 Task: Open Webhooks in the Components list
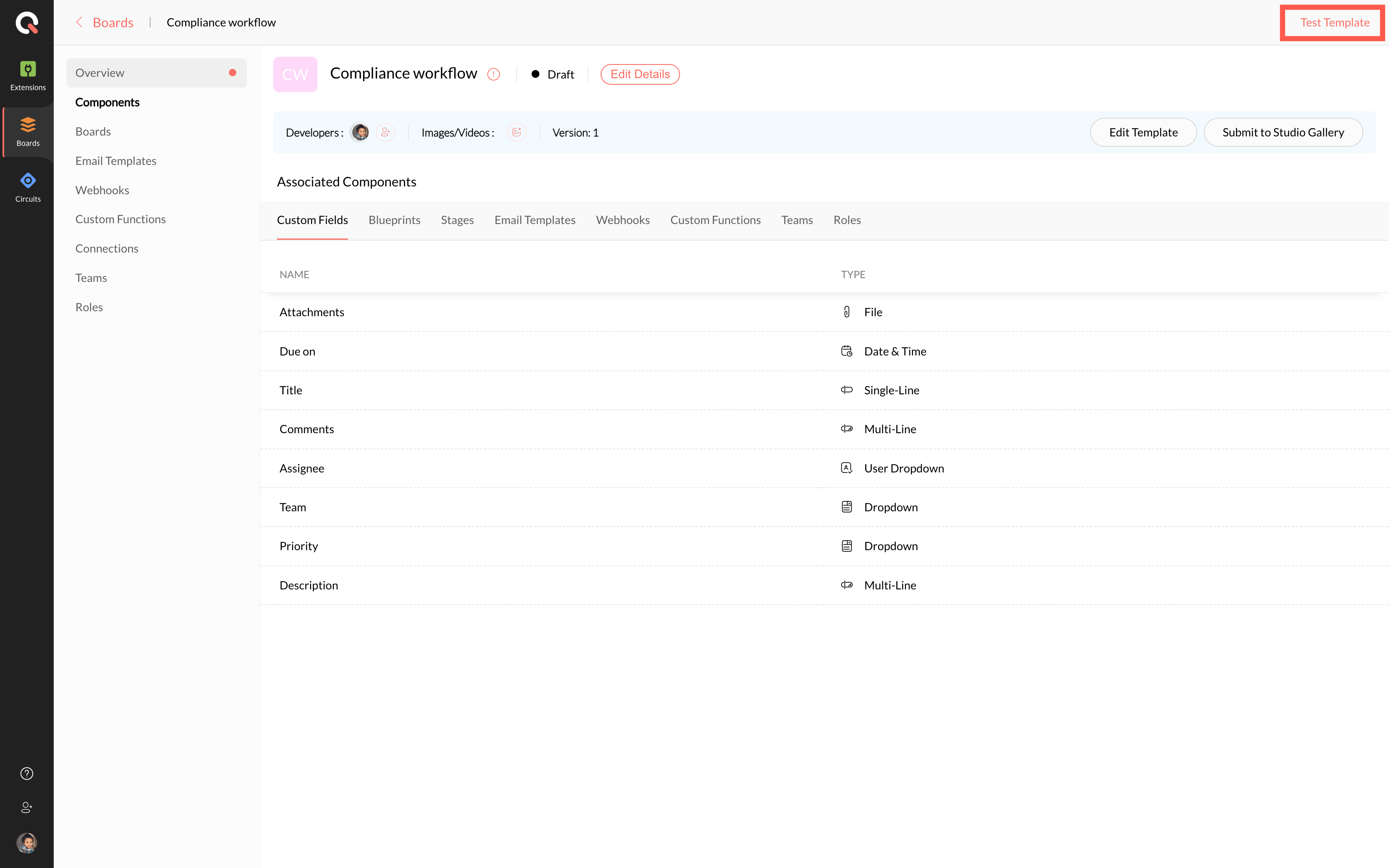102,190
